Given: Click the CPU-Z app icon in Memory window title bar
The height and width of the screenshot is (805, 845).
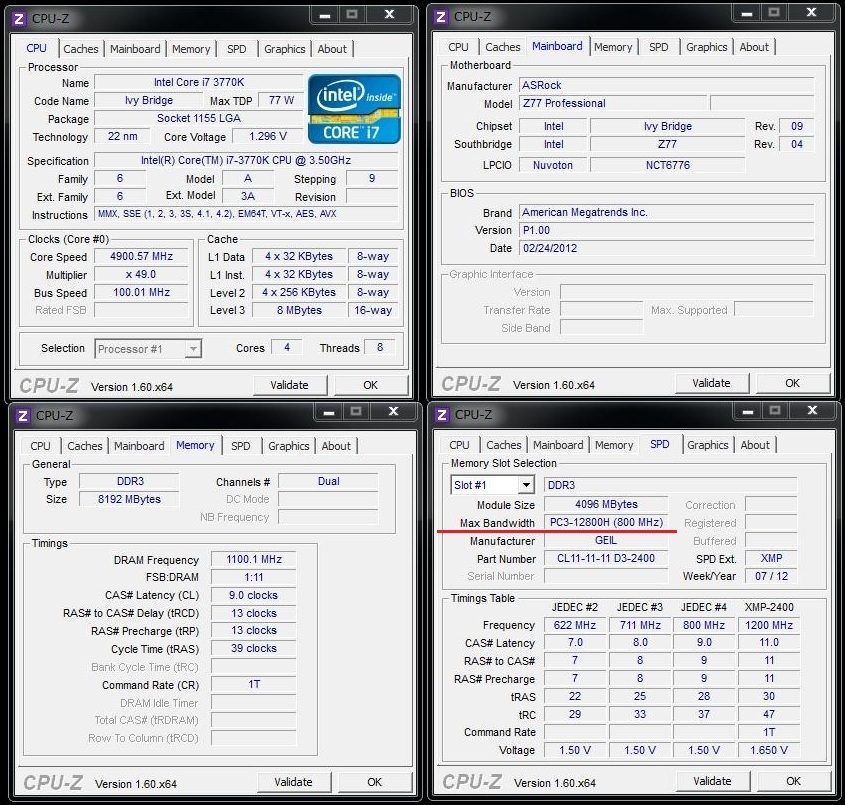Looking at the screenshot, I should coord(23,416).
